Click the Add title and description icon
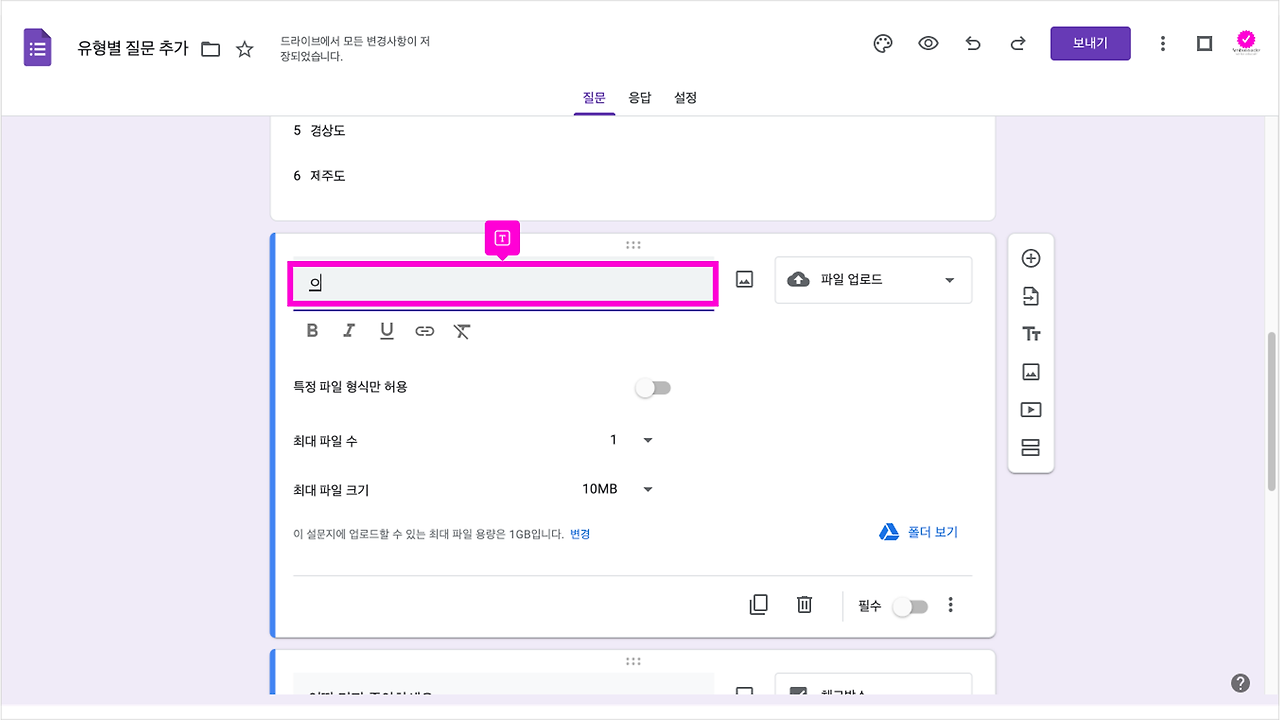The height and width of the screenshot is (720, 1280). [x=1030, y=333]
